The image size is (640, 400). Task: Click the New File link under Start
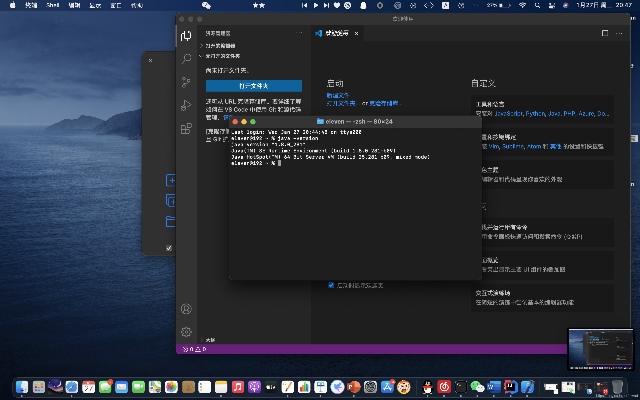(336, 95)
